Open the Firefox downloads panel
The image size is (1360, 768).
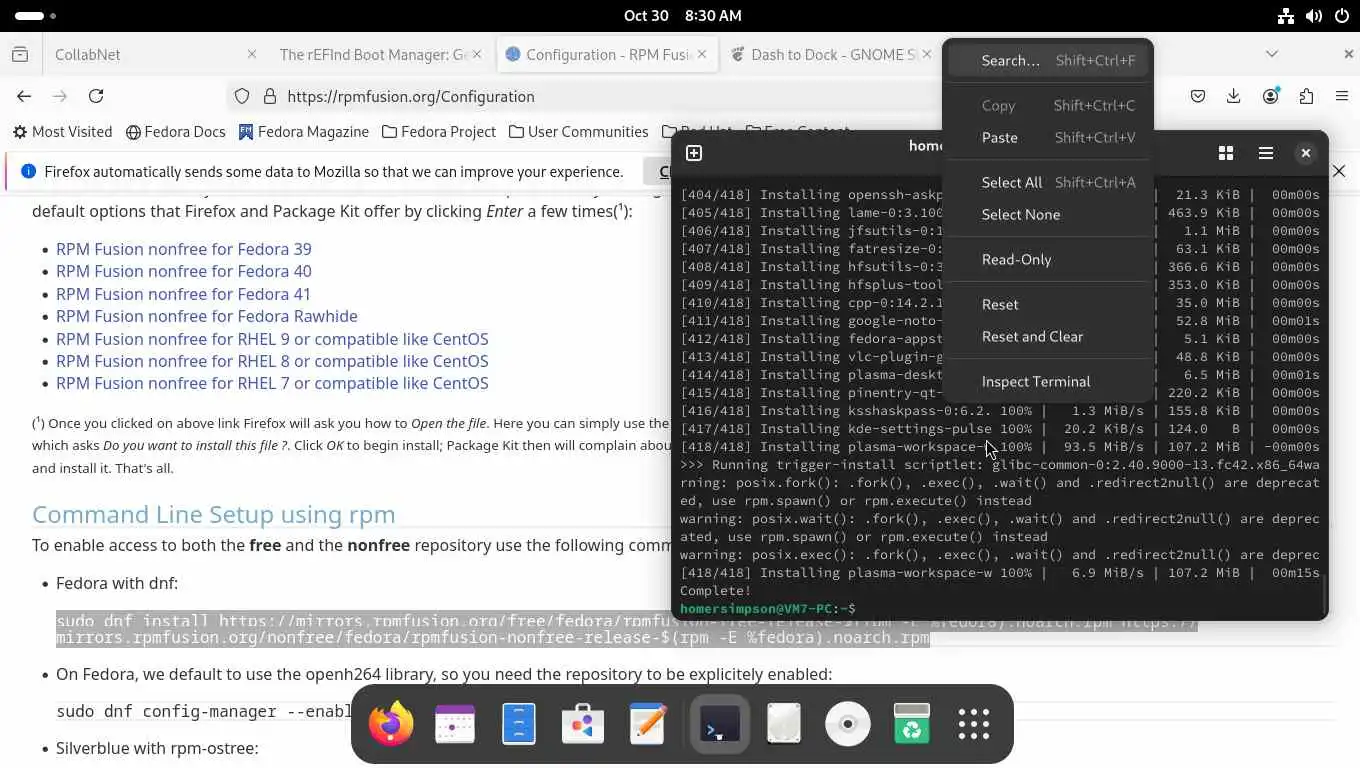(1234, 96)
